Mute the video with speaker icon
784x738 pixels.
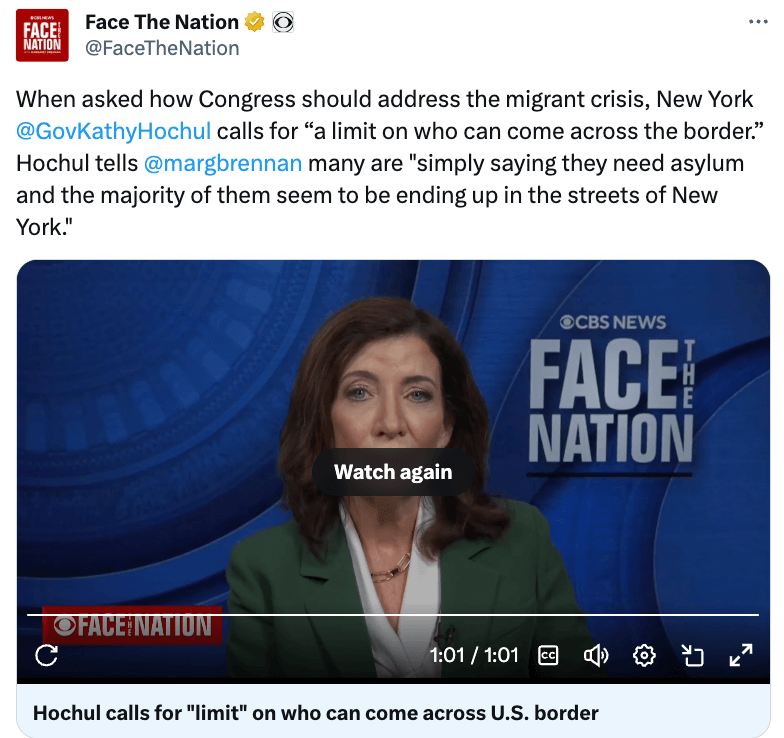pos(596,655)
